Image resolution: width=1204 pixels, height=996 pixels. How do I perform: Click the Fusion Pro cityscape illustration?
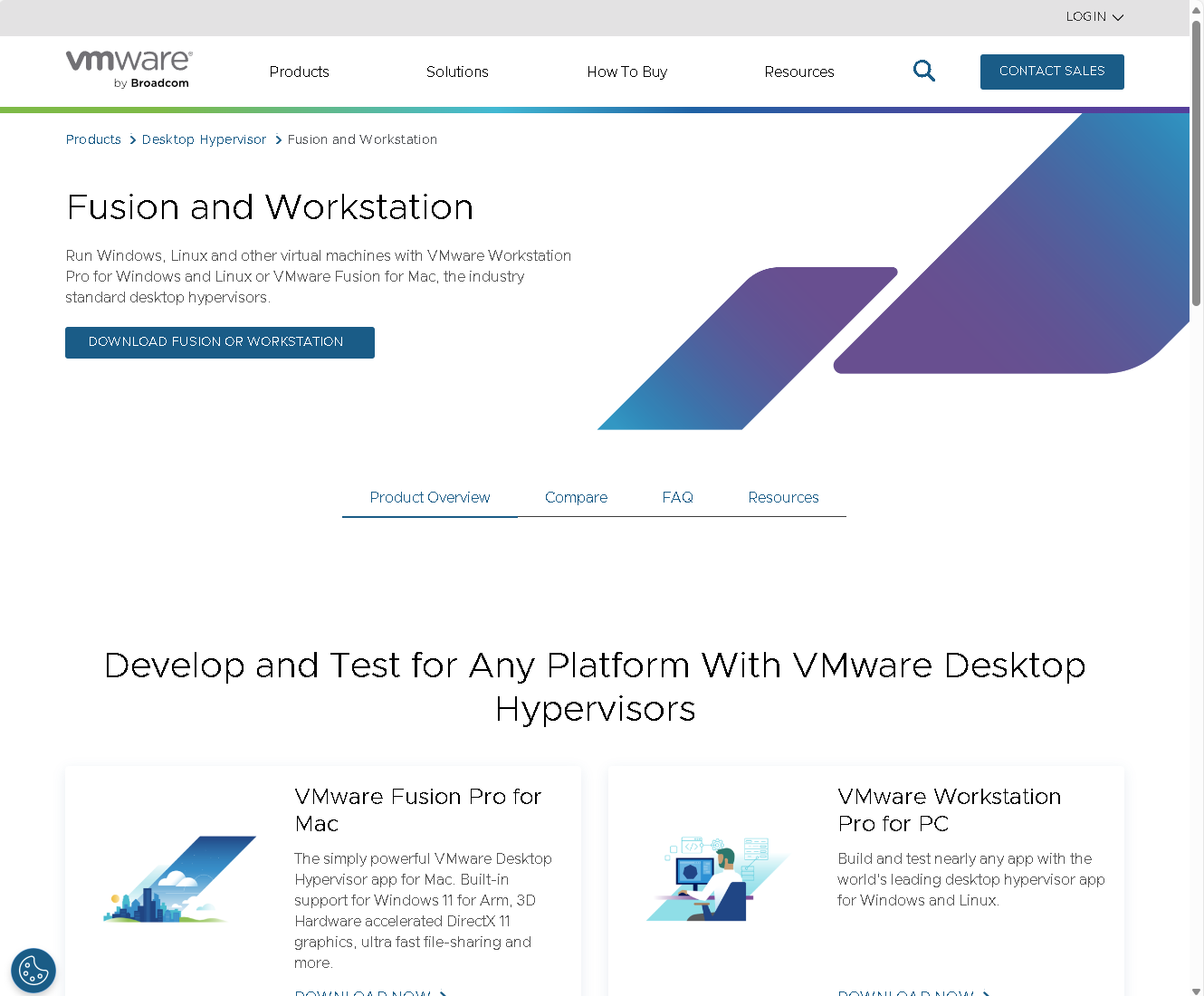(x=179, y=879)
